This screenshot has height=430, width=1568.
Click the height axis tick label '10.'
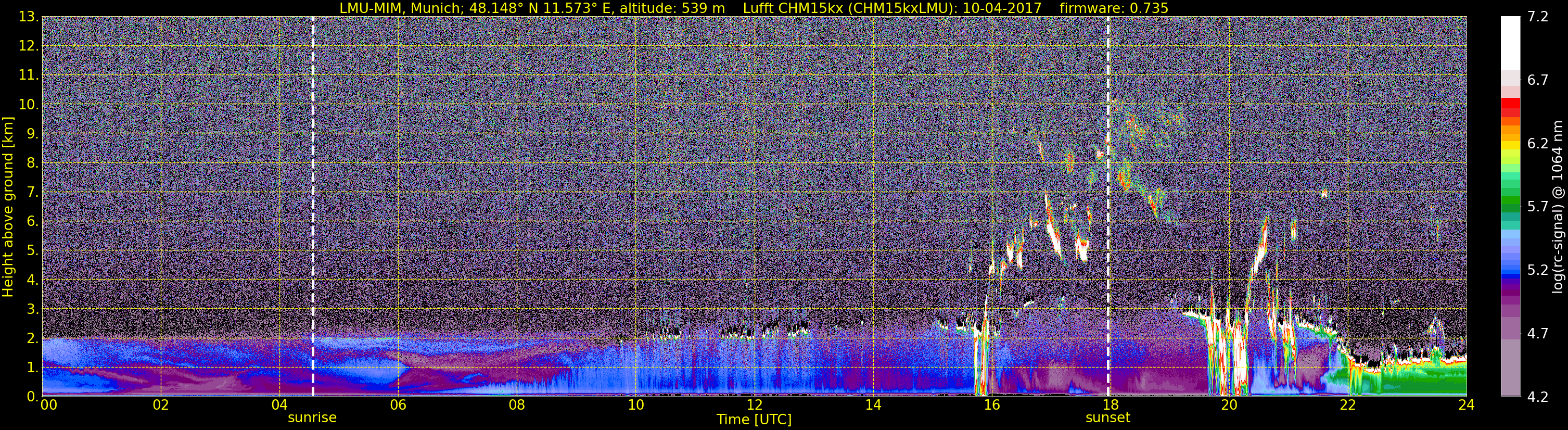pyautogui.click(x=29, y=105)
